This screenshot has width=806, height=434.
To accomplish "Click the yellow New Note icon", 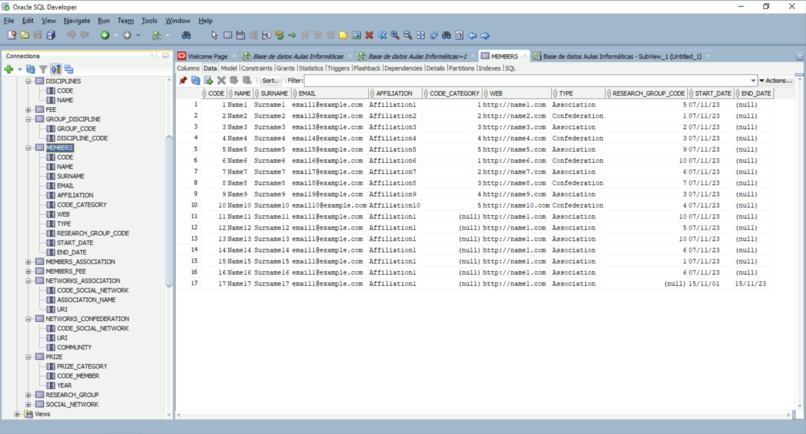I will point(343,35).
